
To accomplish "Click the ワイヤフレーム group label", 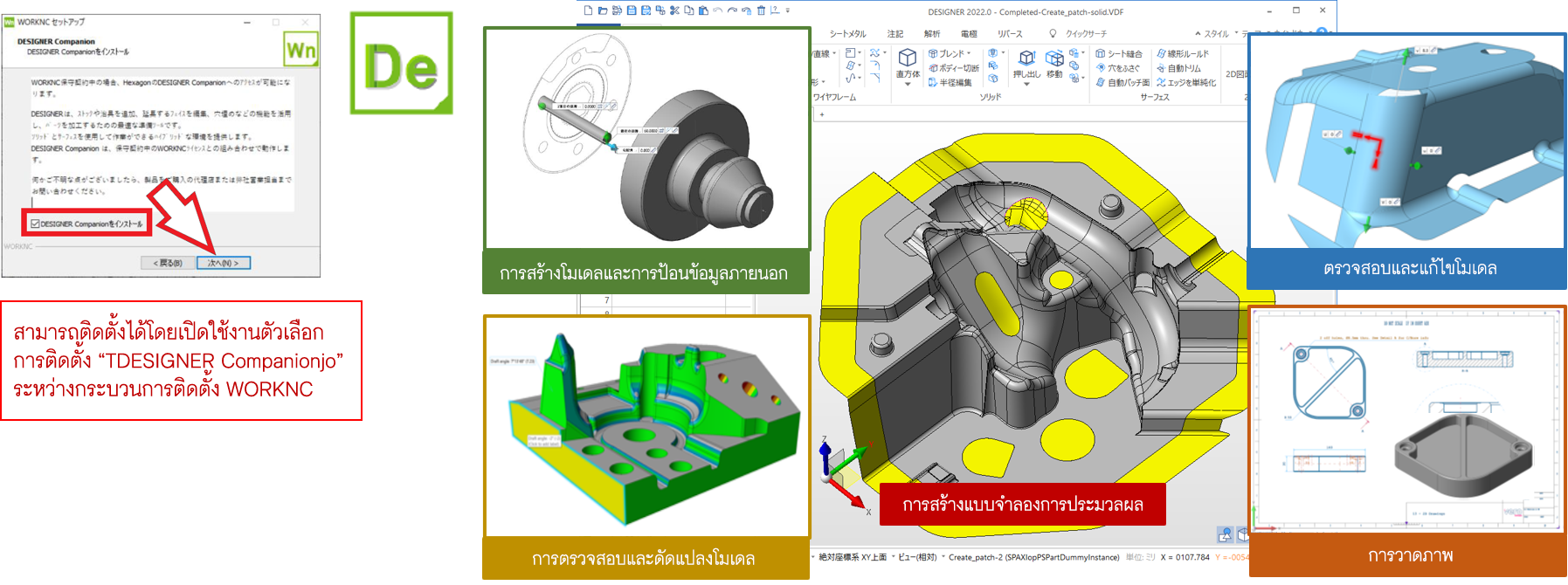I will 835,97.
